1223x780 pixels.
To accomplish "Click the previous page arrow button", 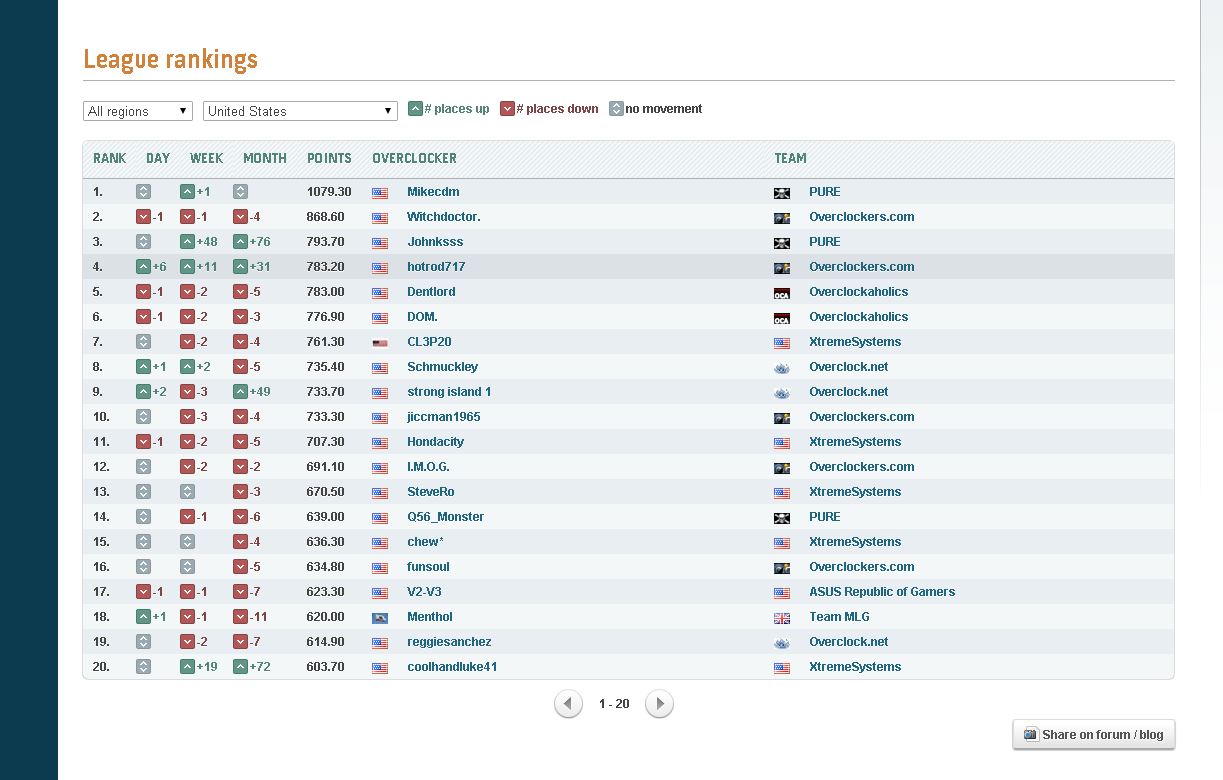I will pyautogui.click(x=568, y=704).
